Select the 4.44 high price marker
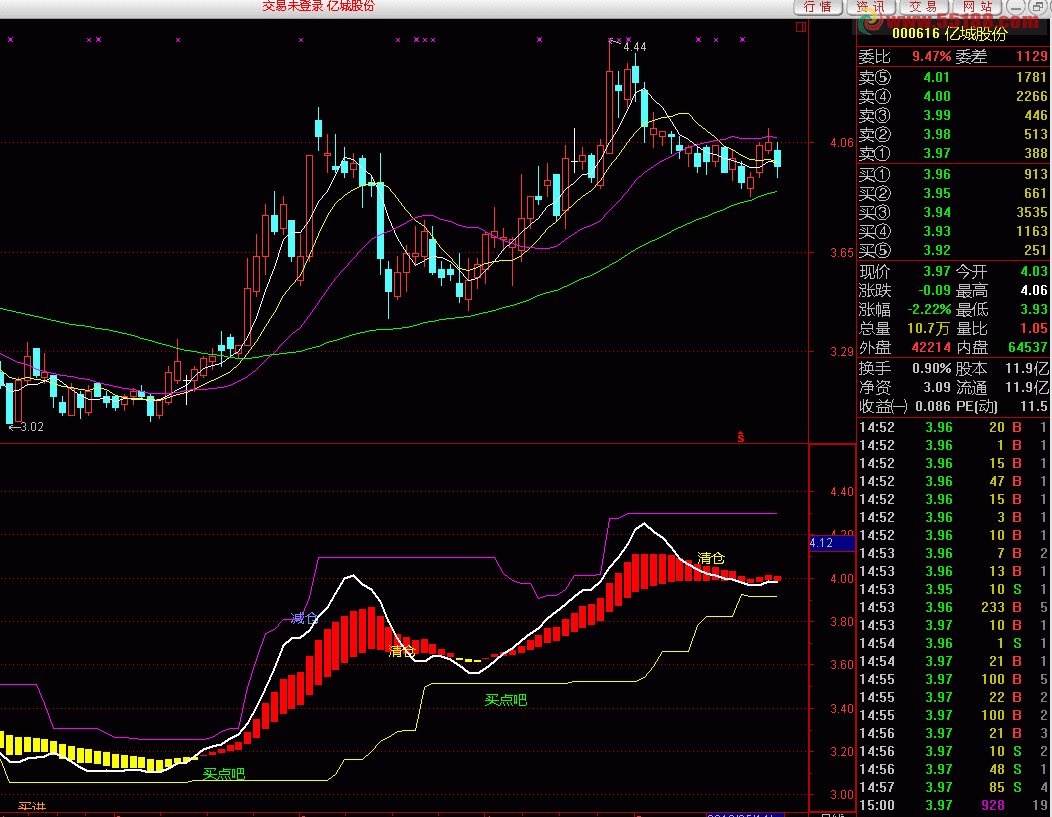Screen dimensions: 1052x817 click(634, 47)
